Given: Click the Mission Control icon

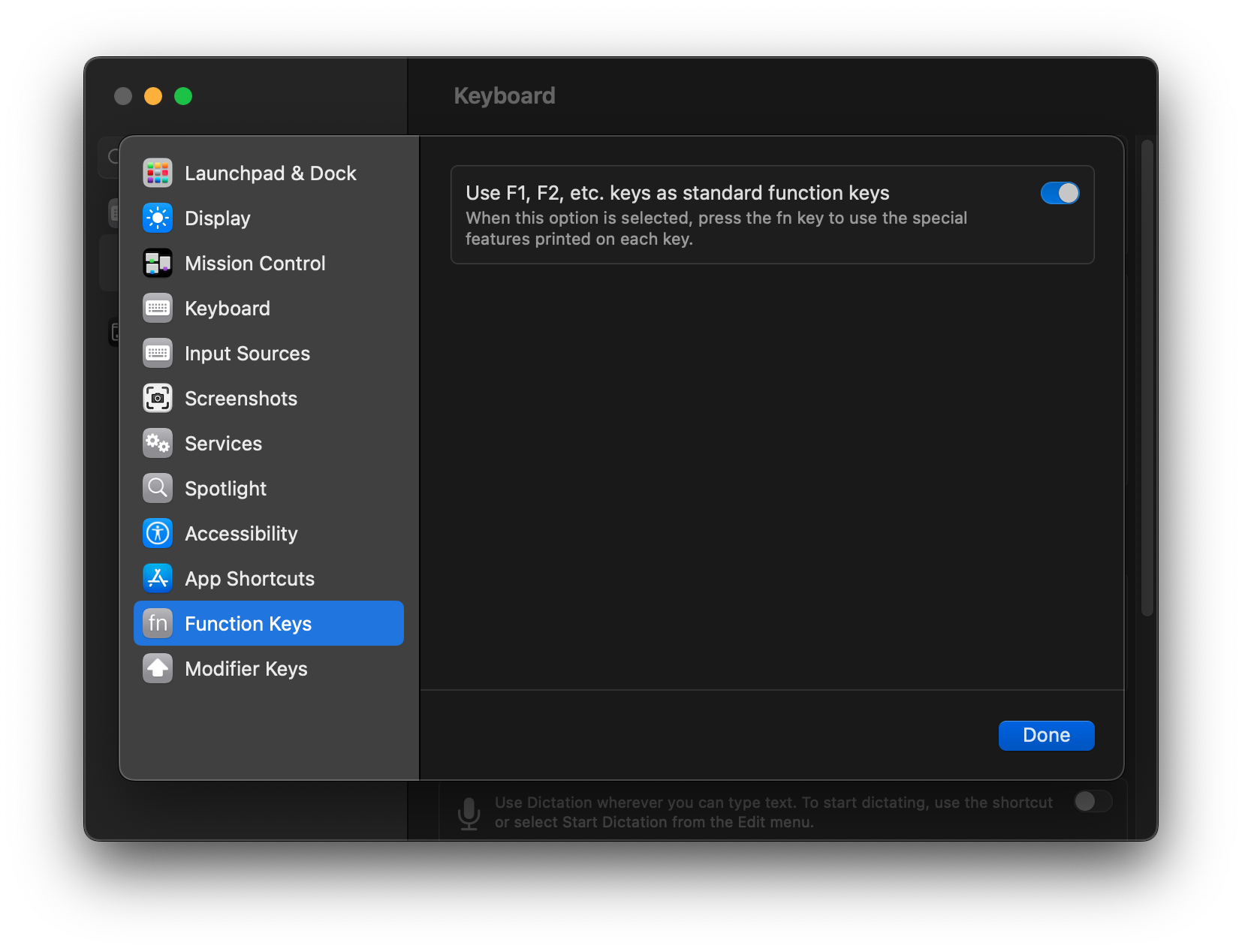Looking at the screenshot, I should pos(158,264).
